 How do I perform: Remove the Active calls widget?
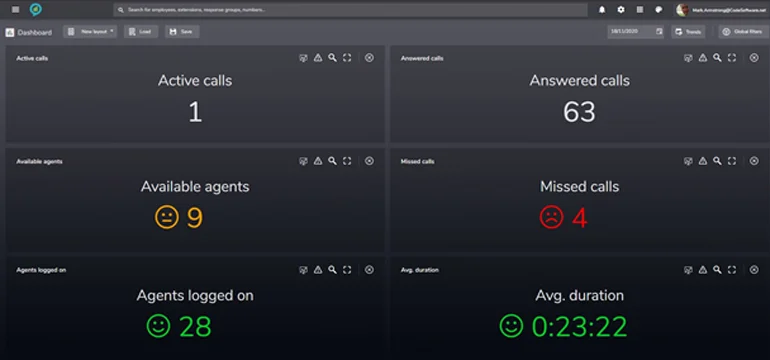pos(369,58)
